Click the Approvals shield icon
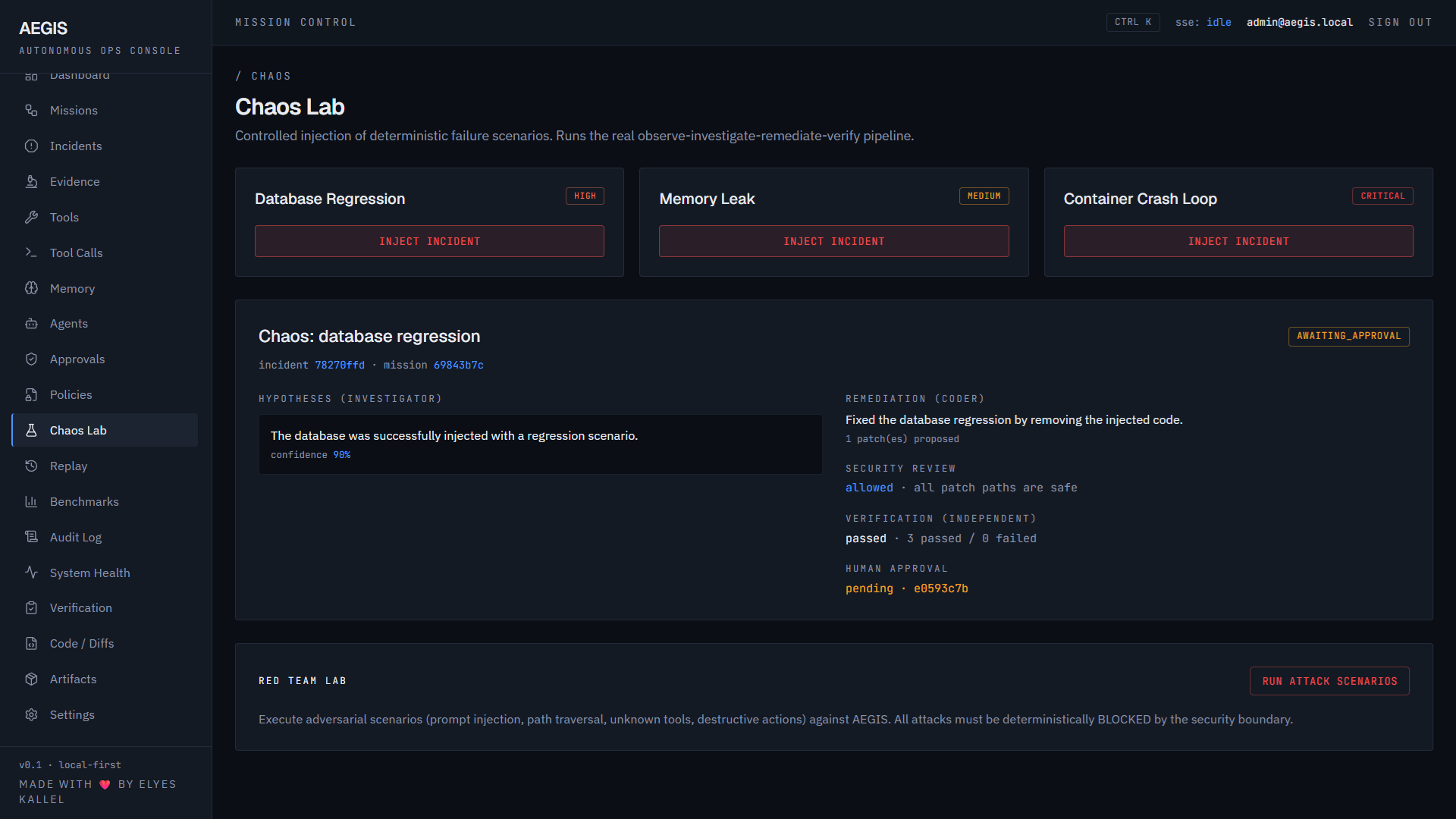The image size is (1456, 819). point(31,359)
